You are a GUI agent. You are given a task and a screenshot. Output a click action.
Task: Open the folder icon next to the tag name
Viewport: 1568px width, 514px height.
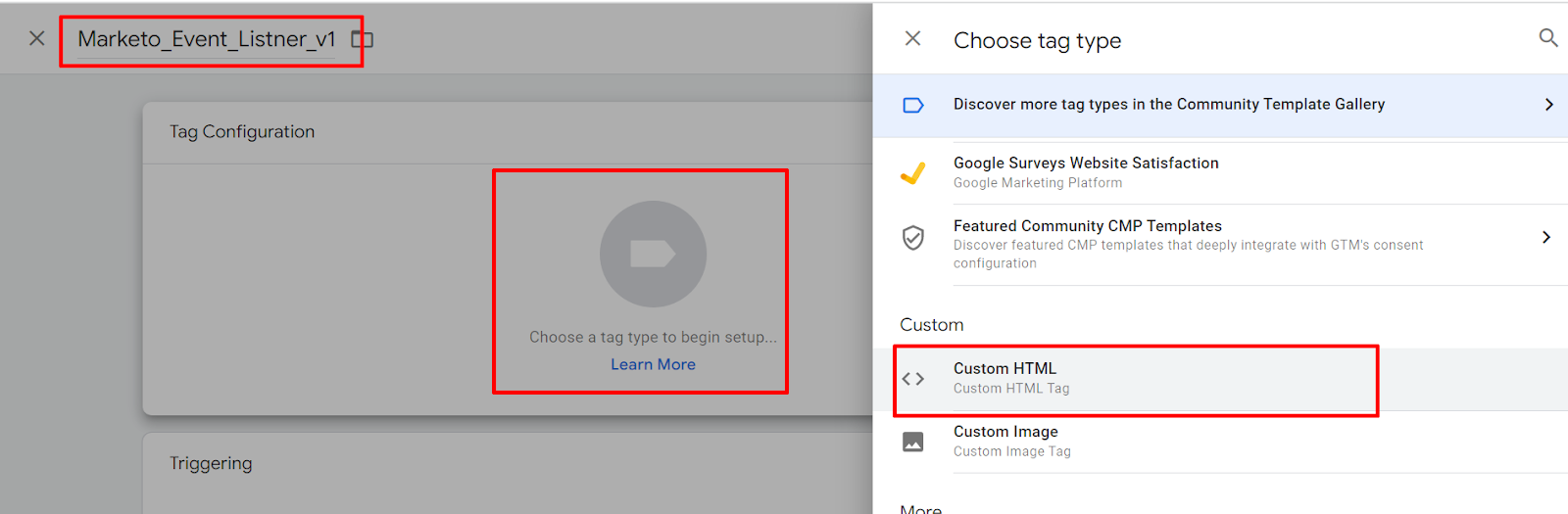[x=363, y=39]
